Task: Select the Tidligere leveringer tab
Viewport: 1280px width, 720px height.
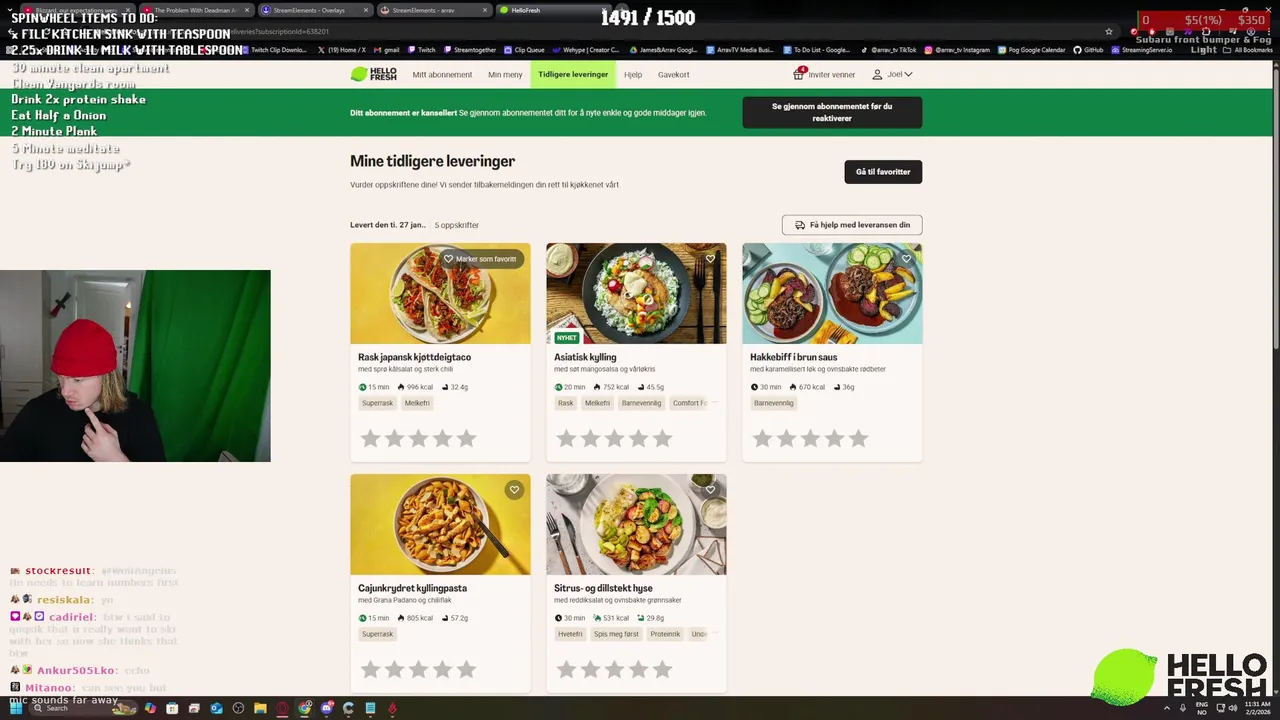Action: [573, 74]
